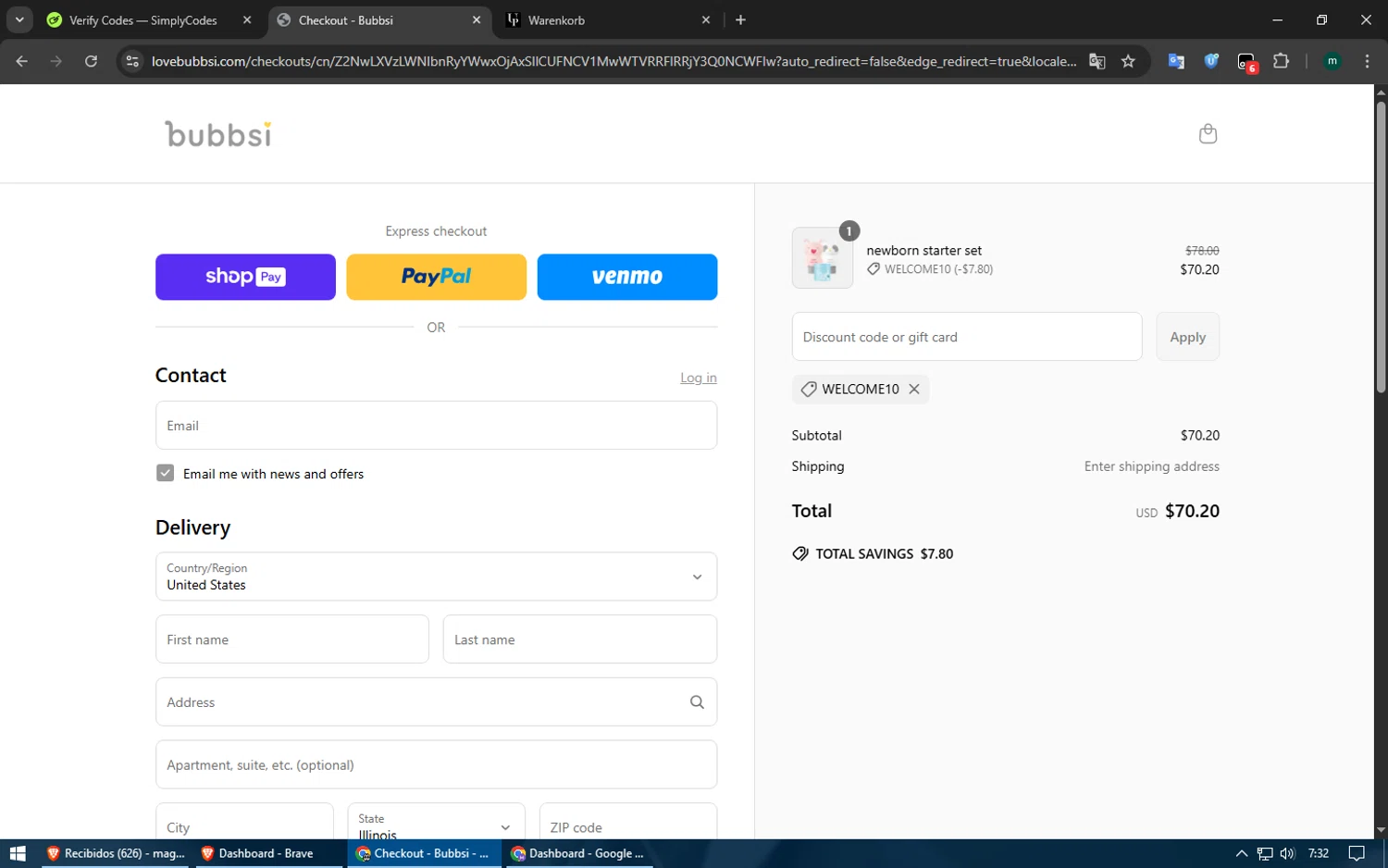
Task: Click the Bubbsi logo
Action: coord(219,134)
